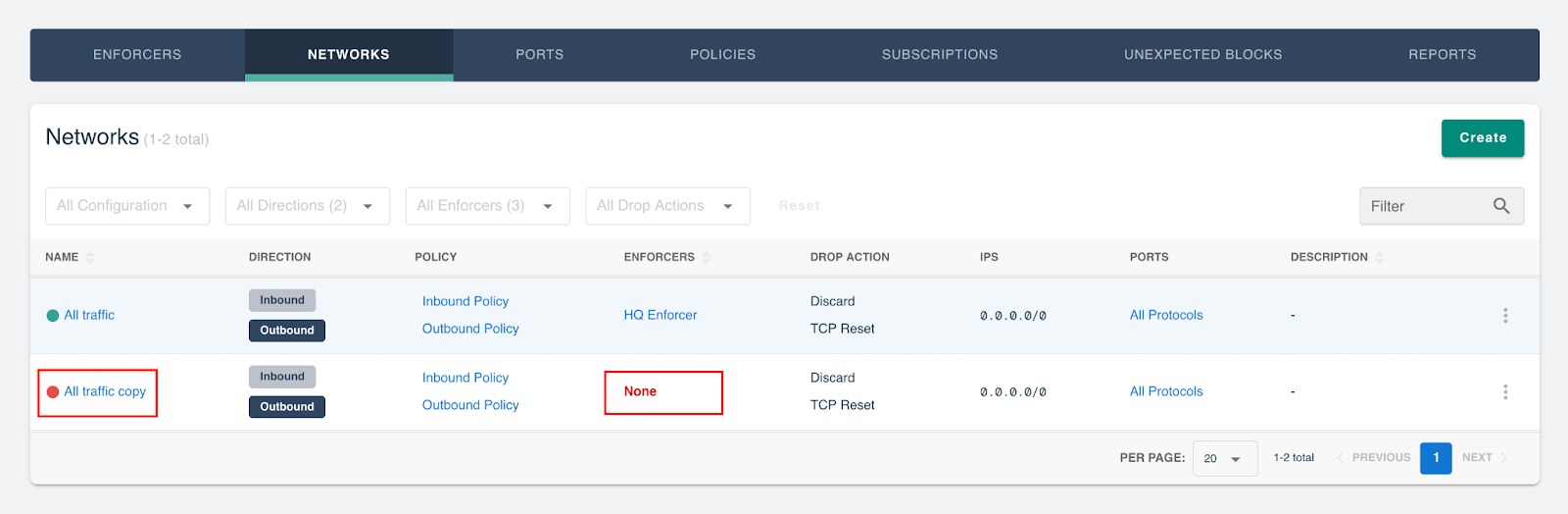Open the kebab menu for All traffic copy row

[x=1505, y=392]
